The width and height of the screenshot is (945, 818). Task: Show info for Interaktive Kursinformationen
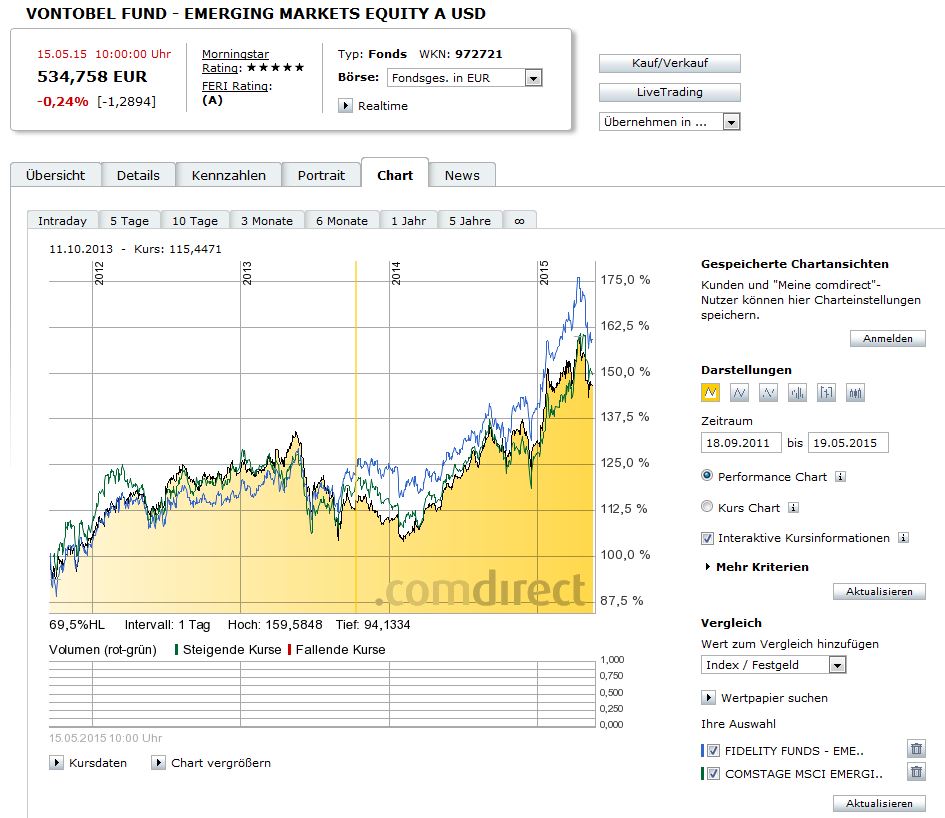(x=903, y=538)
